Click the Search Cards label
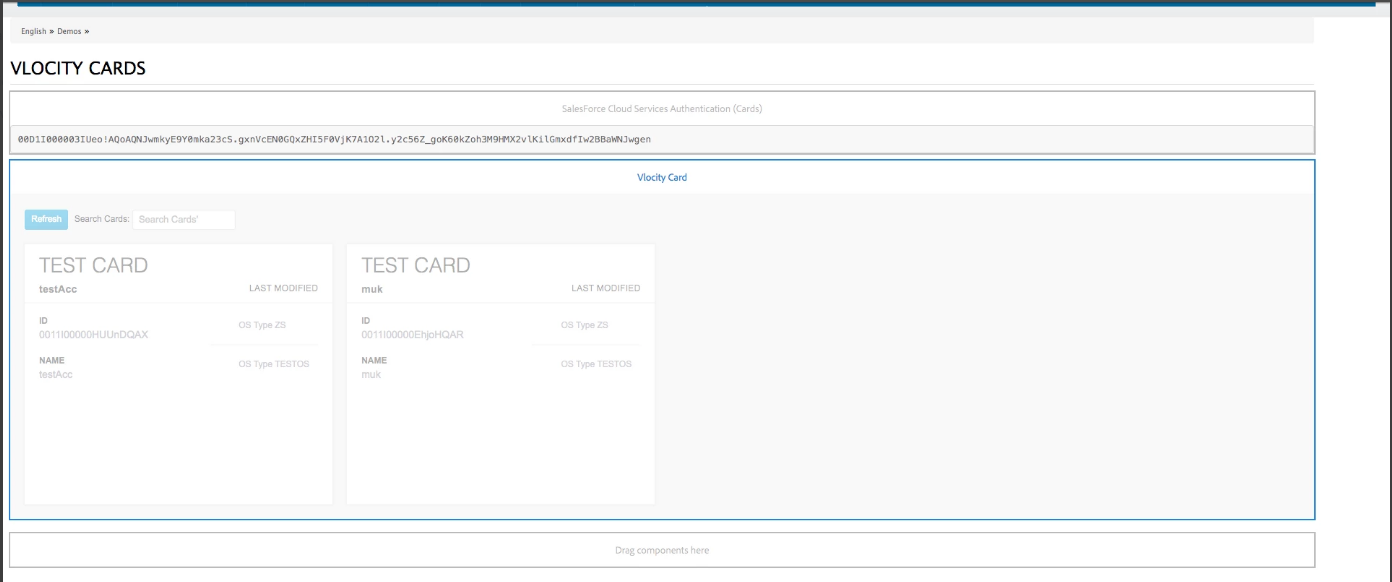 [x=102, y=219]
